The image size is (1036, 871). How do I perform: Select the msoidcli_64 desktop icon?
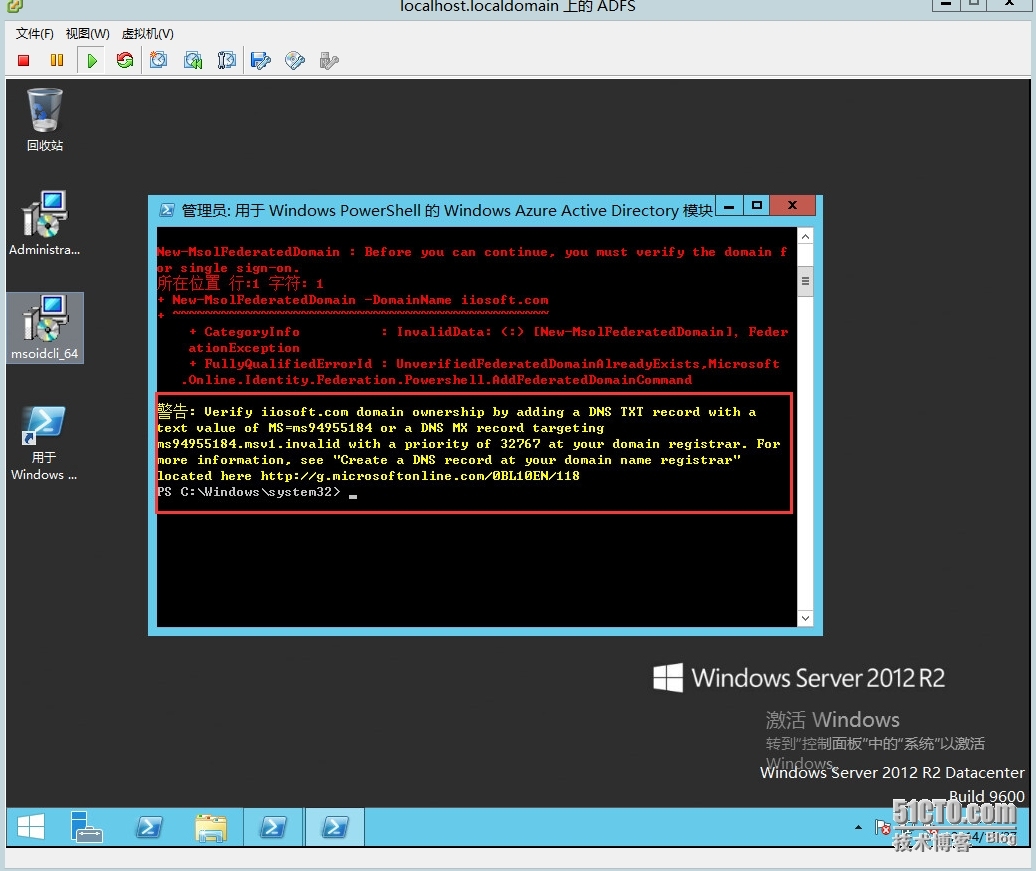tap(45, 327)
